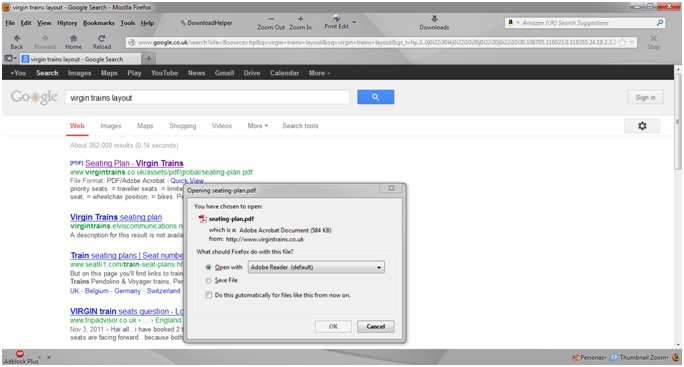Select the Save File radio button

pyautogui.click(x=209, y=281)
